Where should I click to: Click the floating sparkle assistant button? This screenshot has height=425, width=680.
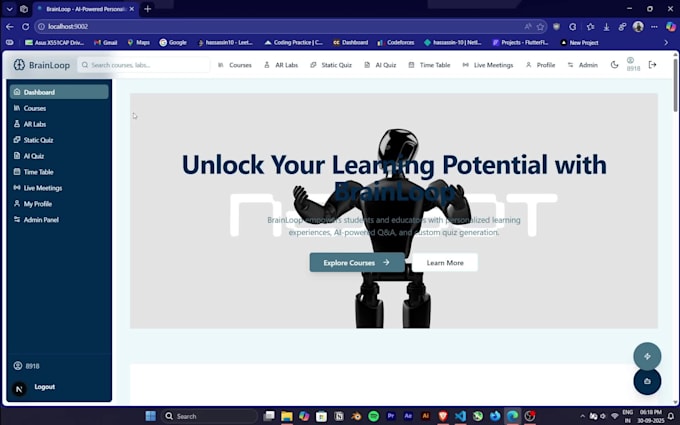[x=647, y=356]
